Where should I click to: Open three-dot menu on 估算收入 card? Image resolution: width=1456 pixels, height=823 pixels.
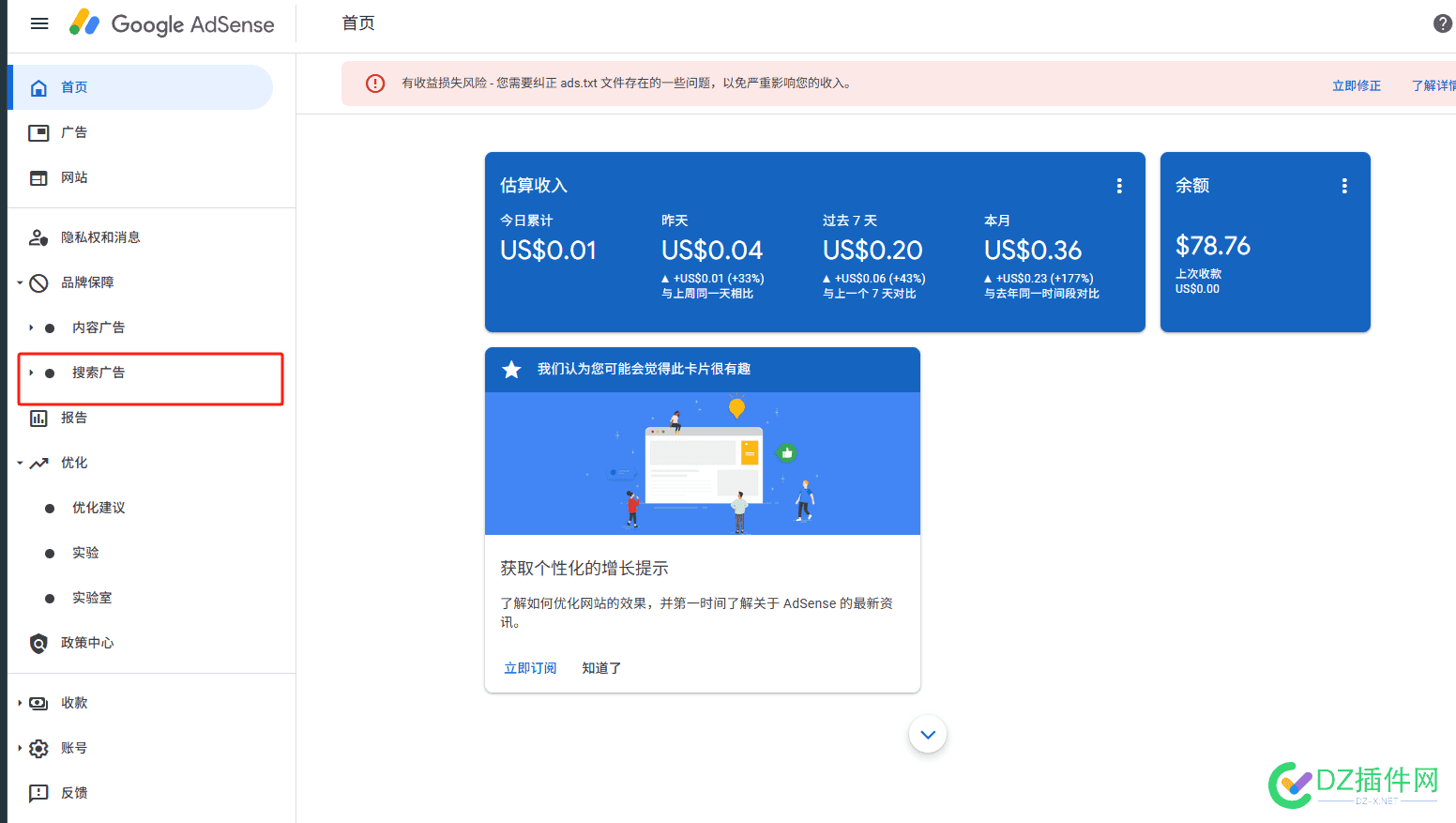(1119, 186)
